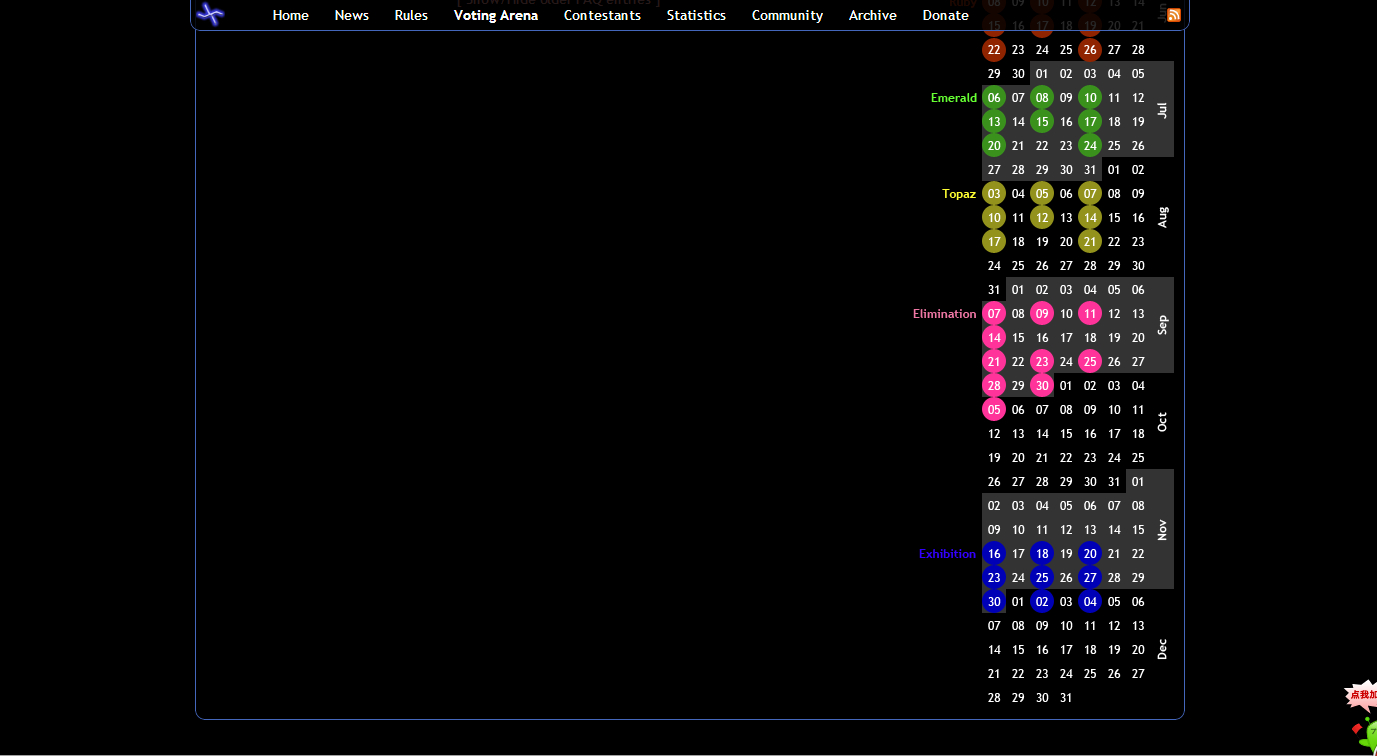Select the red June 22 match date
Image resolution: width=1377 pixels, height=756 pixels.
click(x=994, y=50)
